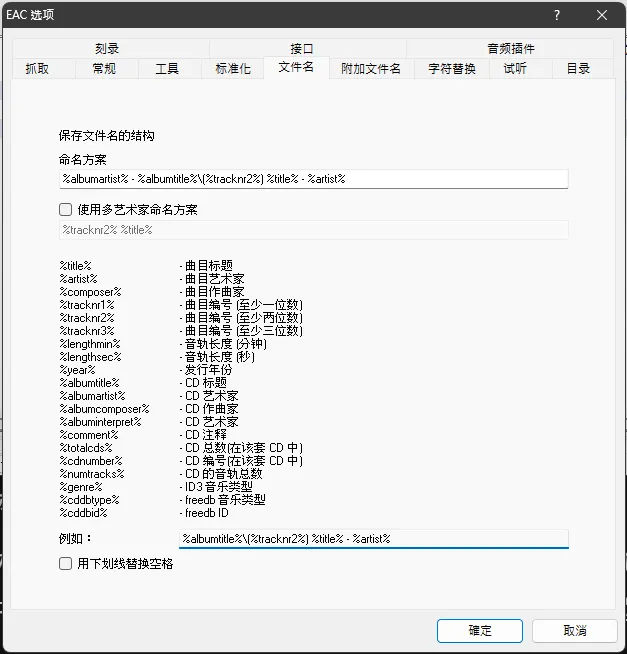
Task: Open the 刻录 tab
Action: point(111,48)
